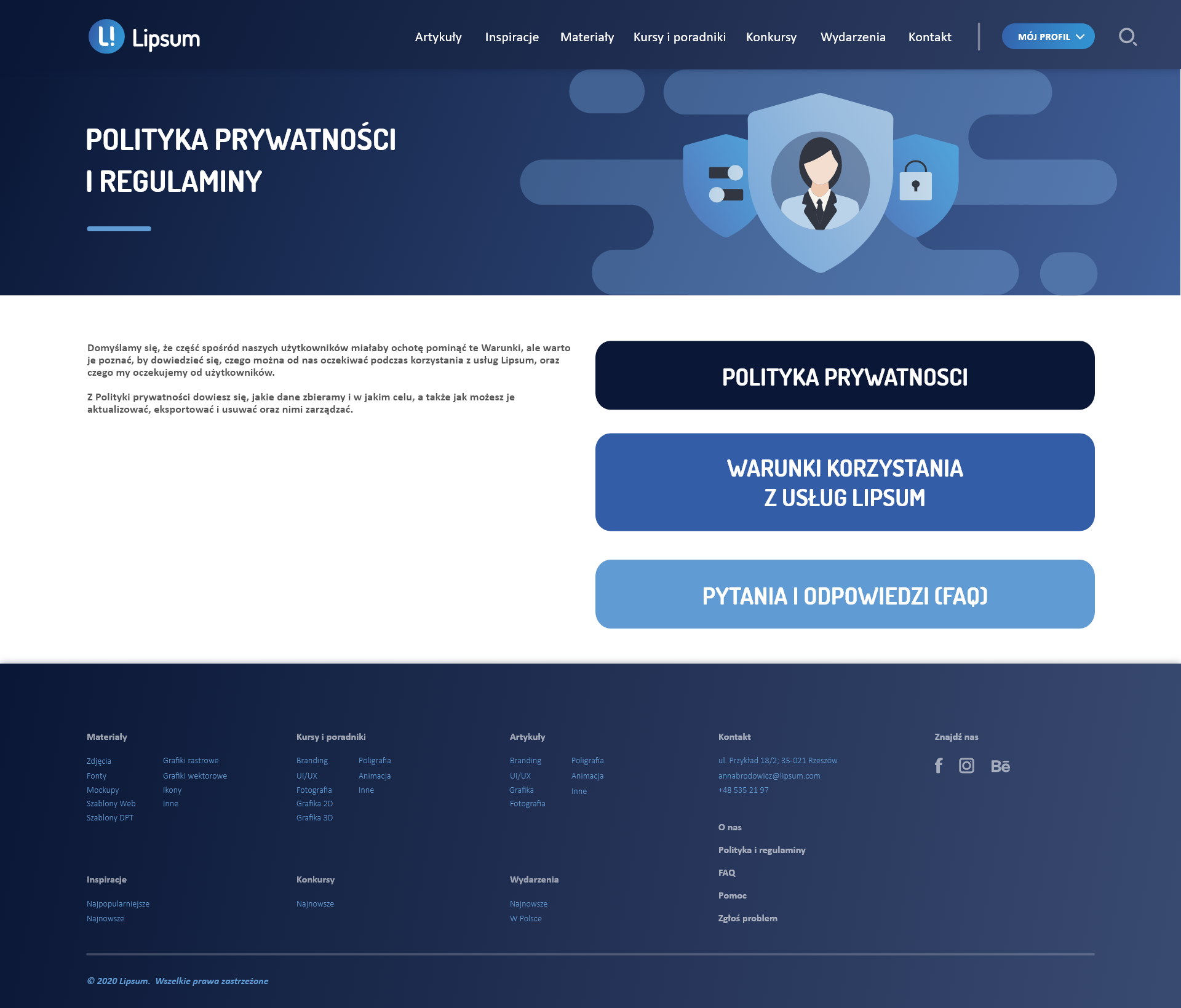
Task: Go to Wydarzenia in navigation
Action: tap(853, 37)
